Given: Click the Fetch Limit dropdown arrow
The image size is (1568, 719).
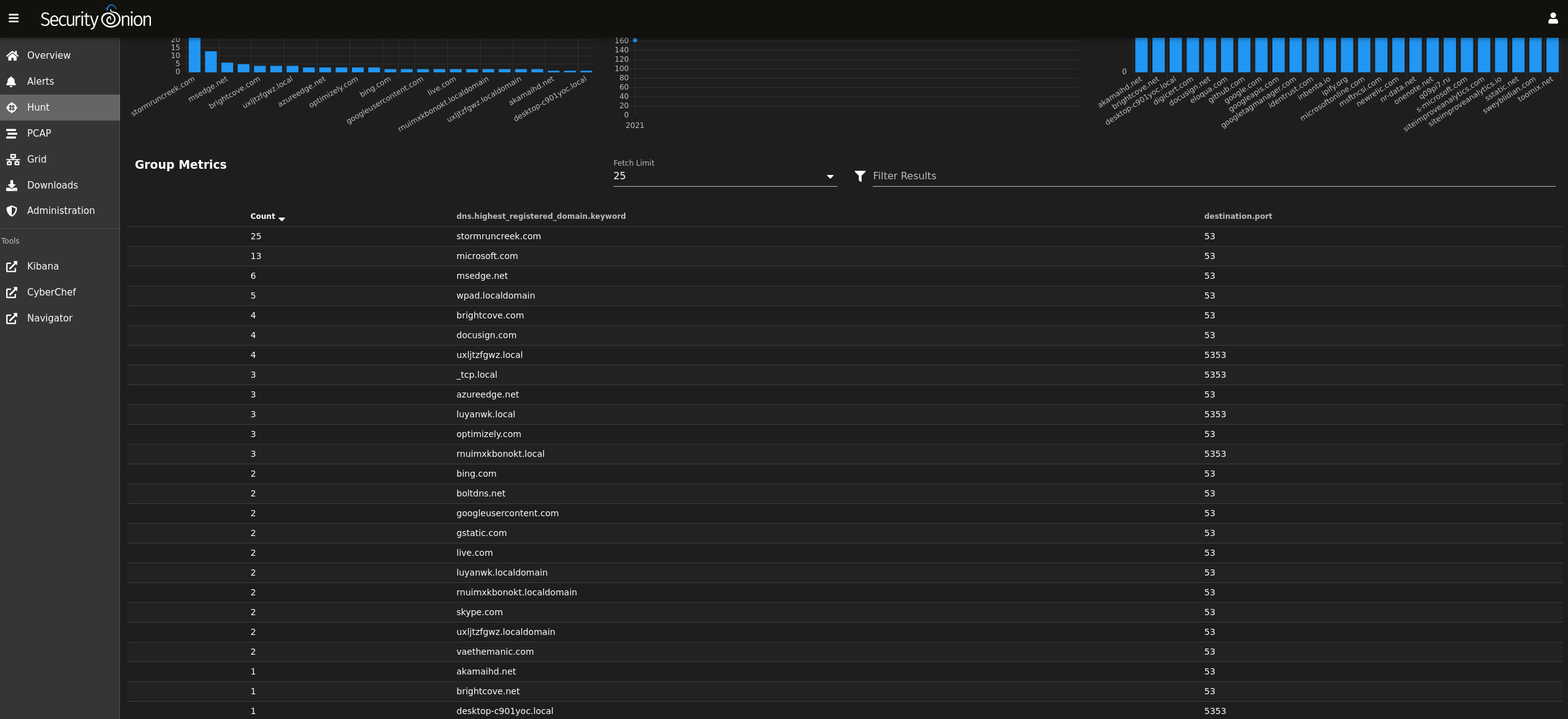Looking at the screenshot, I should tap(830, 177).
